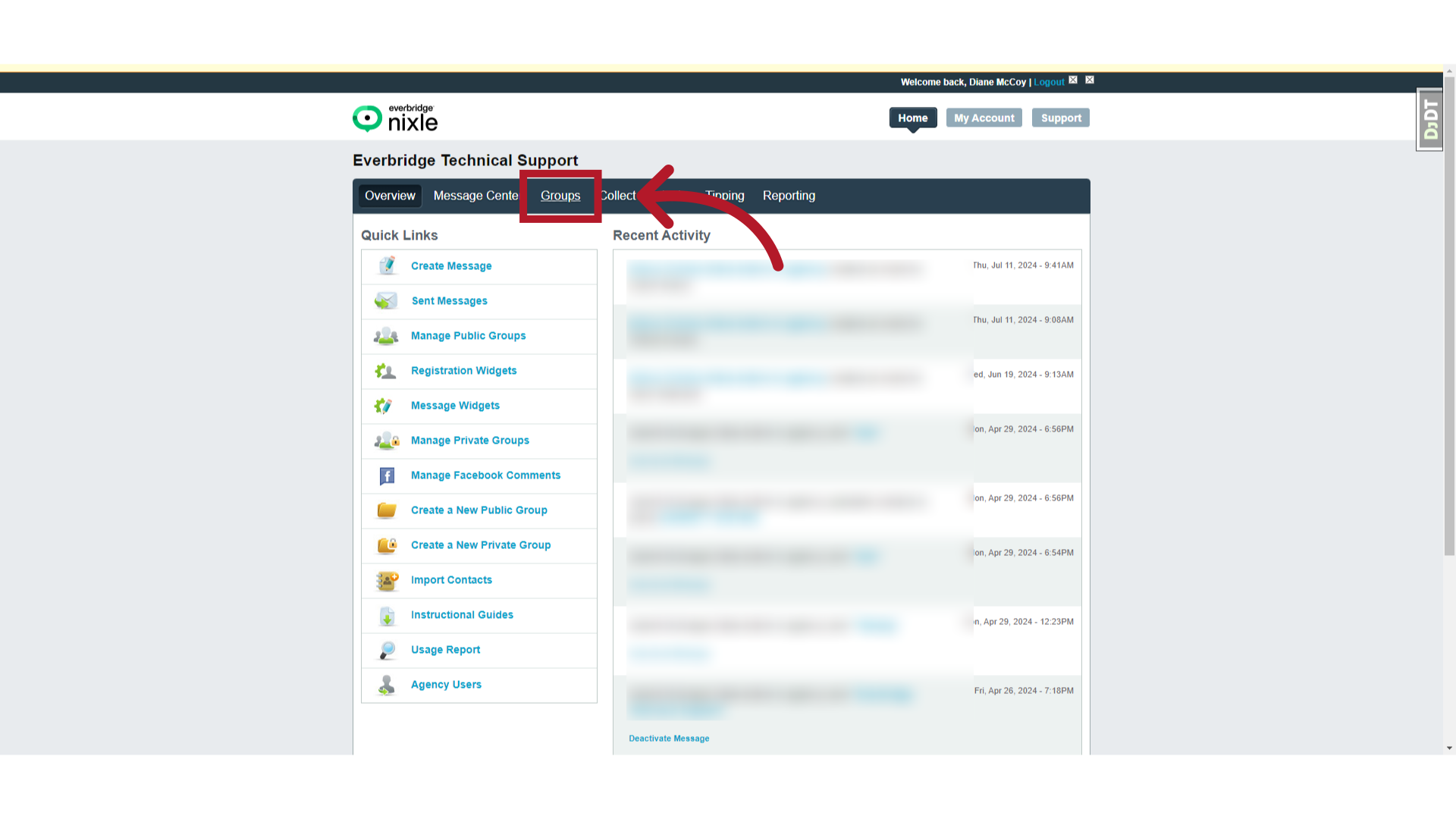This screenshot has height=819, width=1456.
Task: Click the Fri, Apr 26, 2024 - 7:18PM timestamp
Action: (x=1024, y=691)
